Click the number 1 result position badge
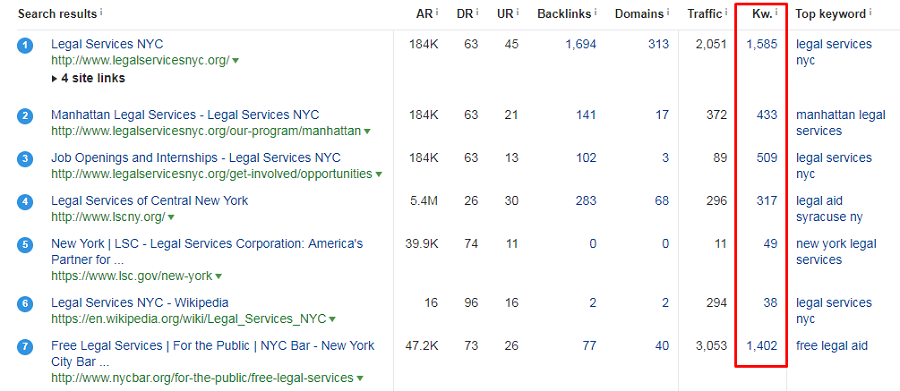The width and height of the screenshot is (900, 391). click(x=25, y=47)
